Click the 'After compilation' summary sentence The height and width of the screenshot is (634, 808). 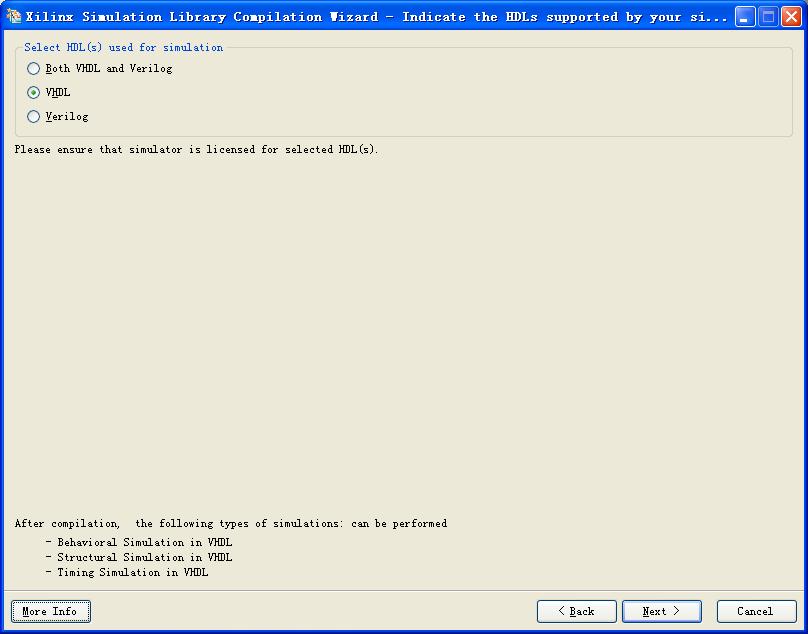click(x=231, y=524)
